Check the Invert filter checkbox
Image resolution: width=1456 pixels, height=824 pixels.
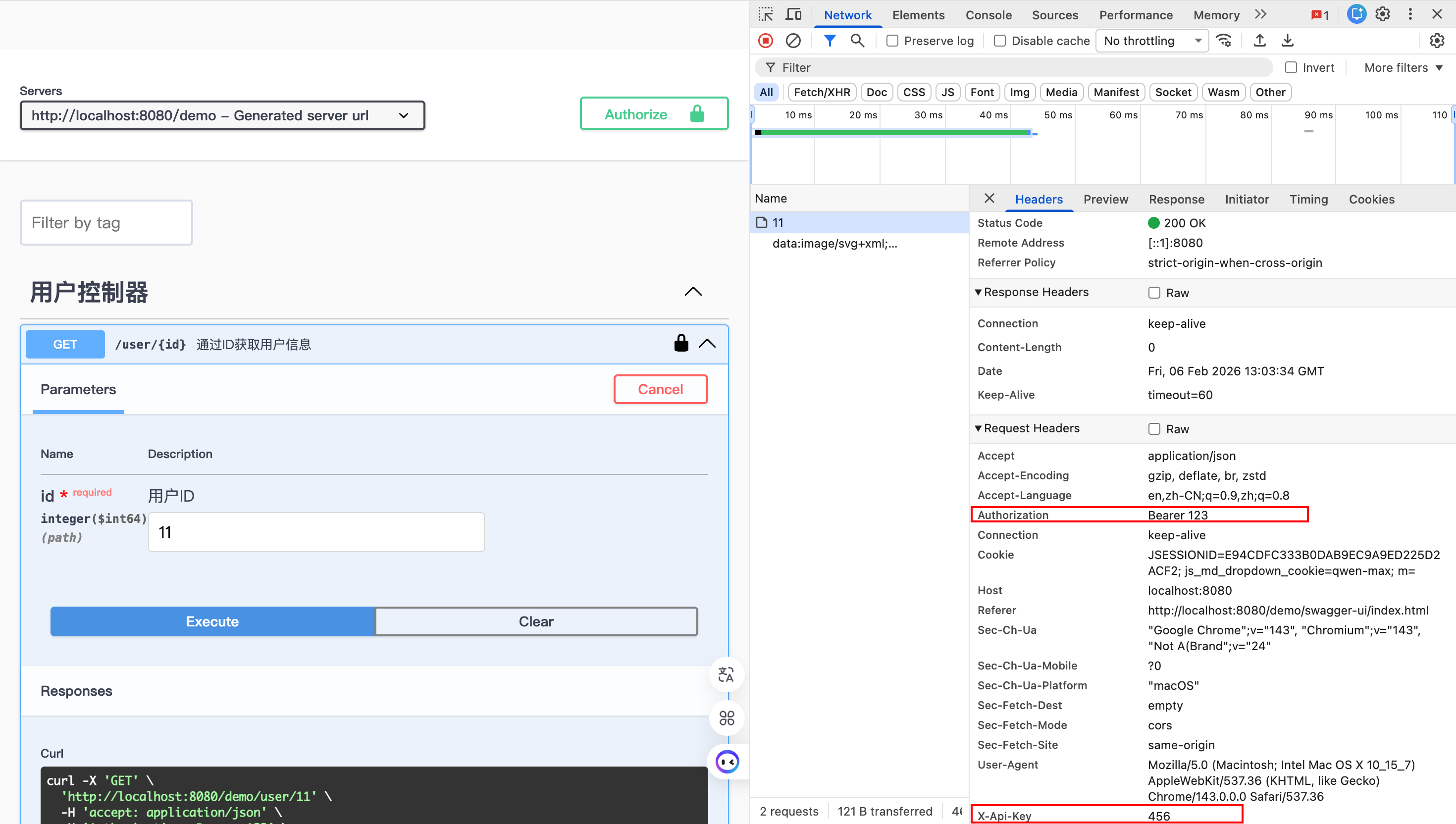(1291, 68)
